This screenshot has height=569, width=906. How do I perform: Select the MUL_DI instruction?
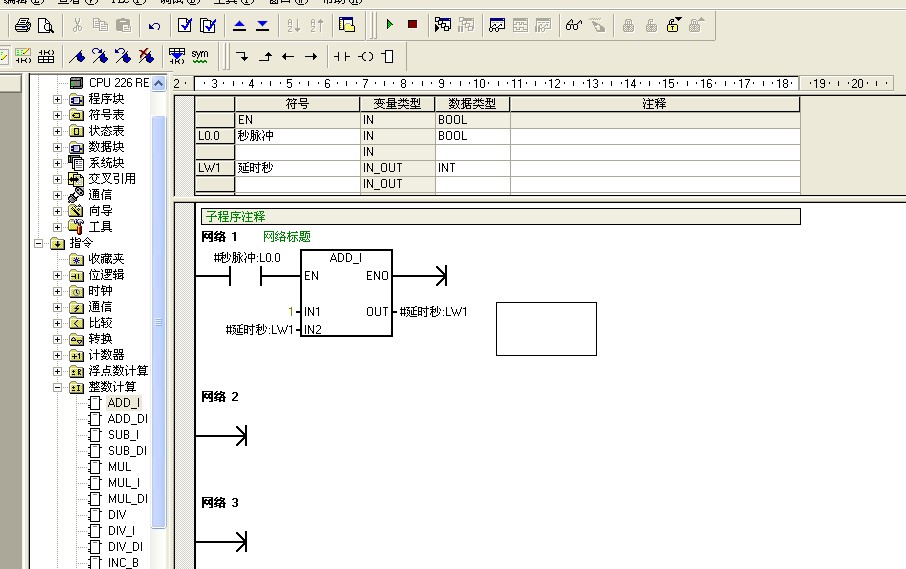pos(128,499)
